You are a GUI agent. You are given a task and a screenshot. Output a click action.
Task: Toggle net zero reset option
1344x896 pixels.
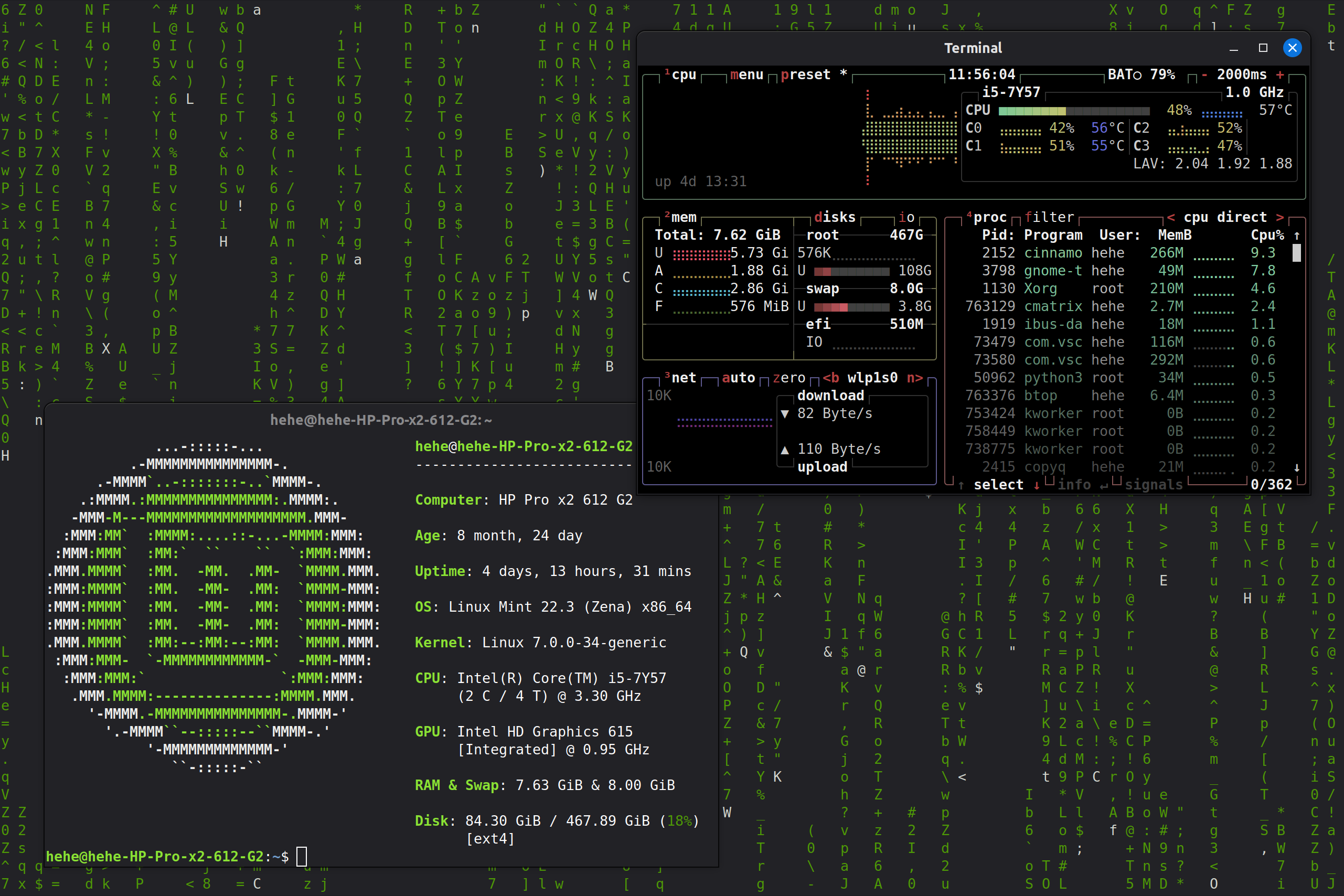tap(788, 378)
